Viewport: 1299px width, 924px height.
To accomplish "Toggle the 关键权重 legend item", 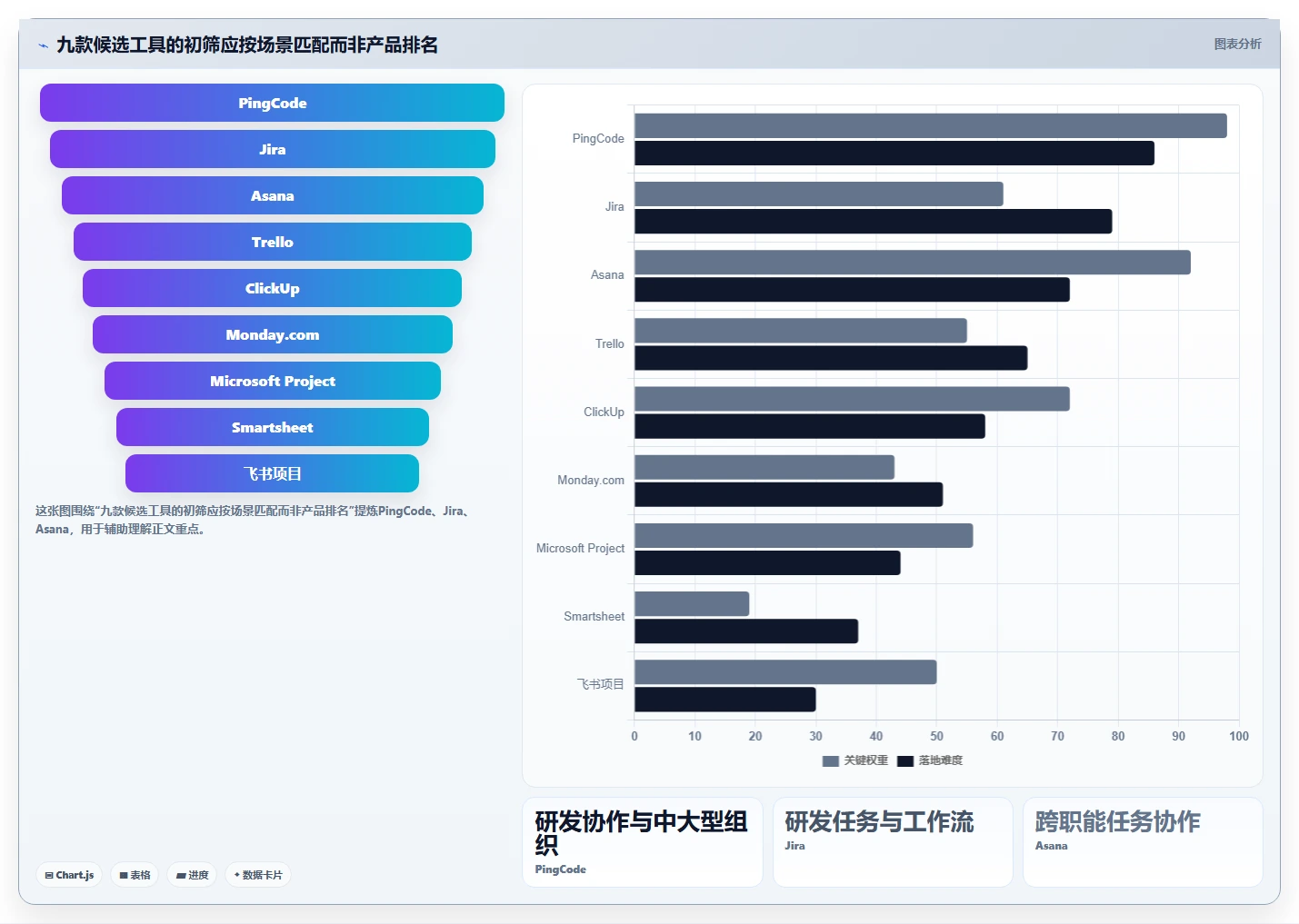I will click(x=855, y=760).
